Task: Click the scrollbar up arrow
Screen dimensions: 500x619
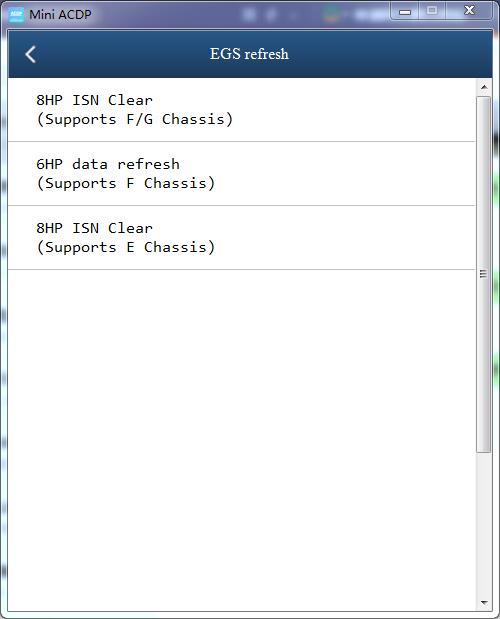Action: pyautogui.click(x=484, y=87)
